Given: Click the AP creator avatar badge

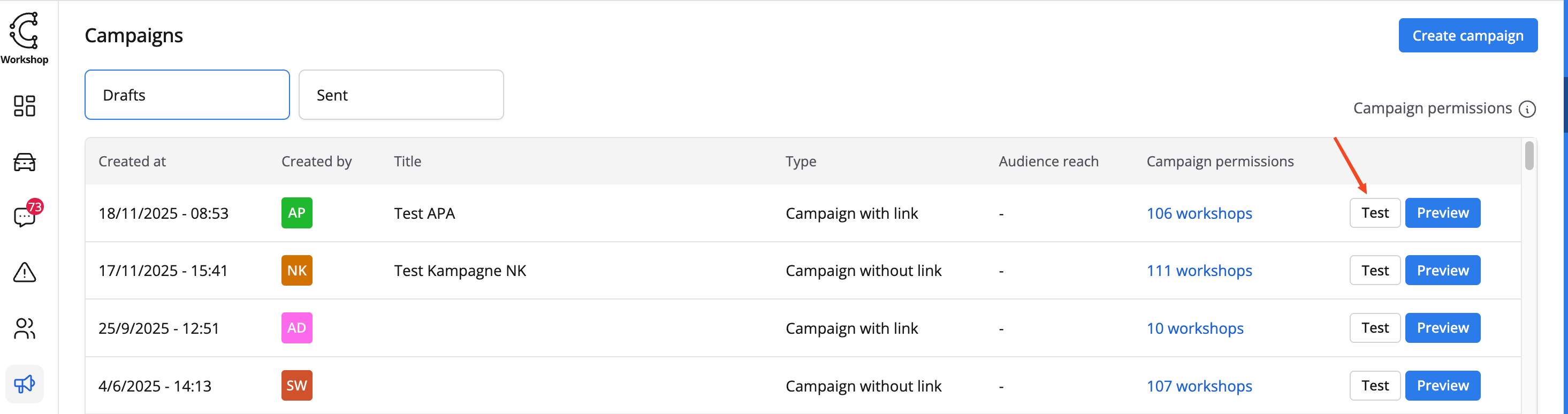Looking at the screenshot, I should click(x=296, y=213).
